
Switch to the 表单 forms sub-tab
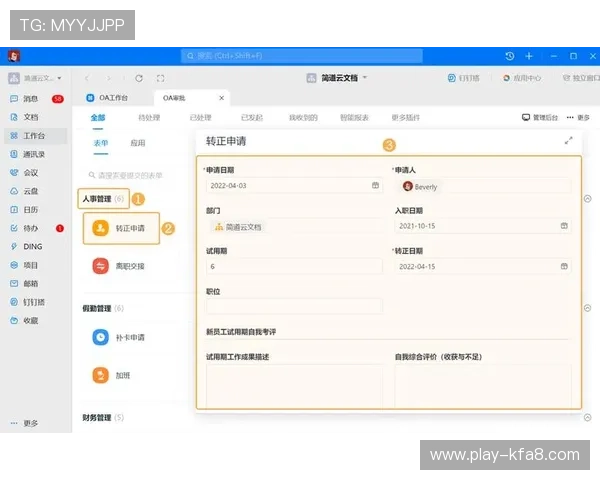pos(101,143)
